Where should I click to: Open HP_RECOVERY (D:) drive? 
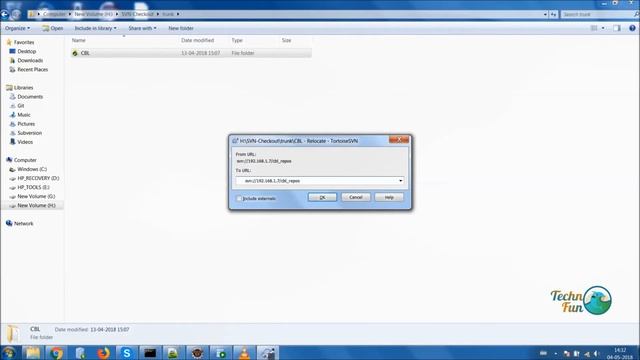[x=38, y=178]
